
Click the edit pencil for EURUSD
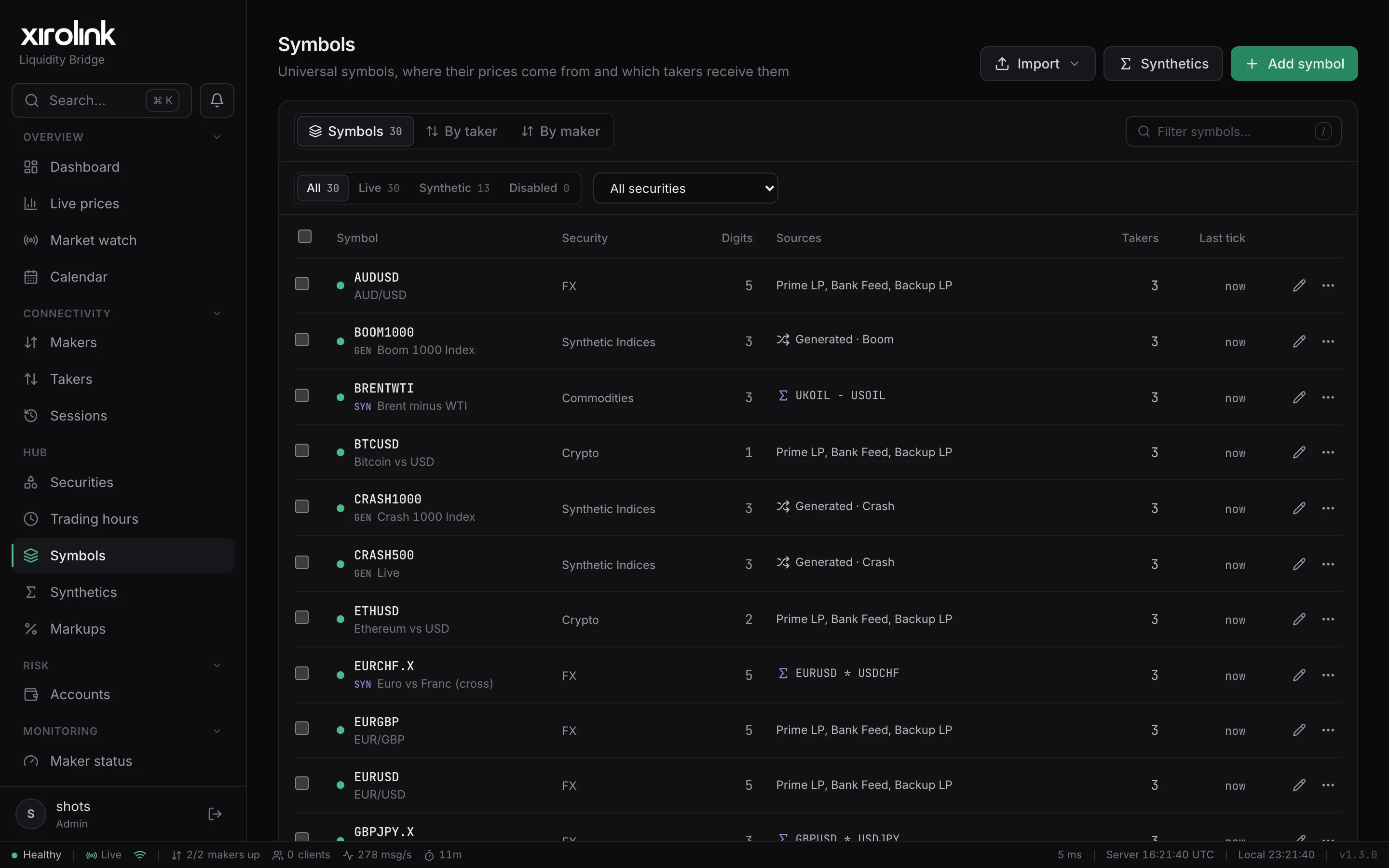[1299, 786]
